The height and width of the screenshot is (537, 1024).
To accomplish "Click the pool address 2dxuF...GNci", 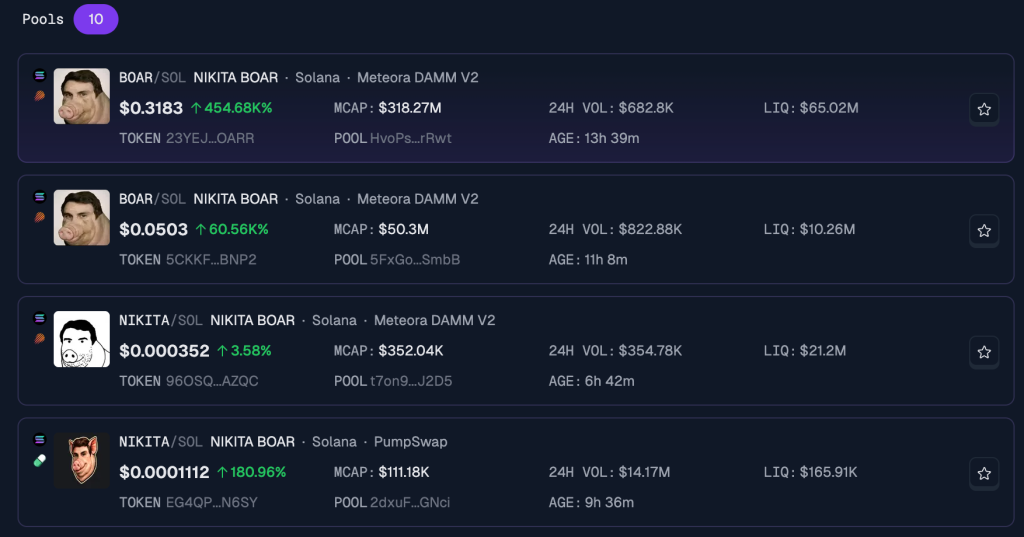I will (410, 502).
